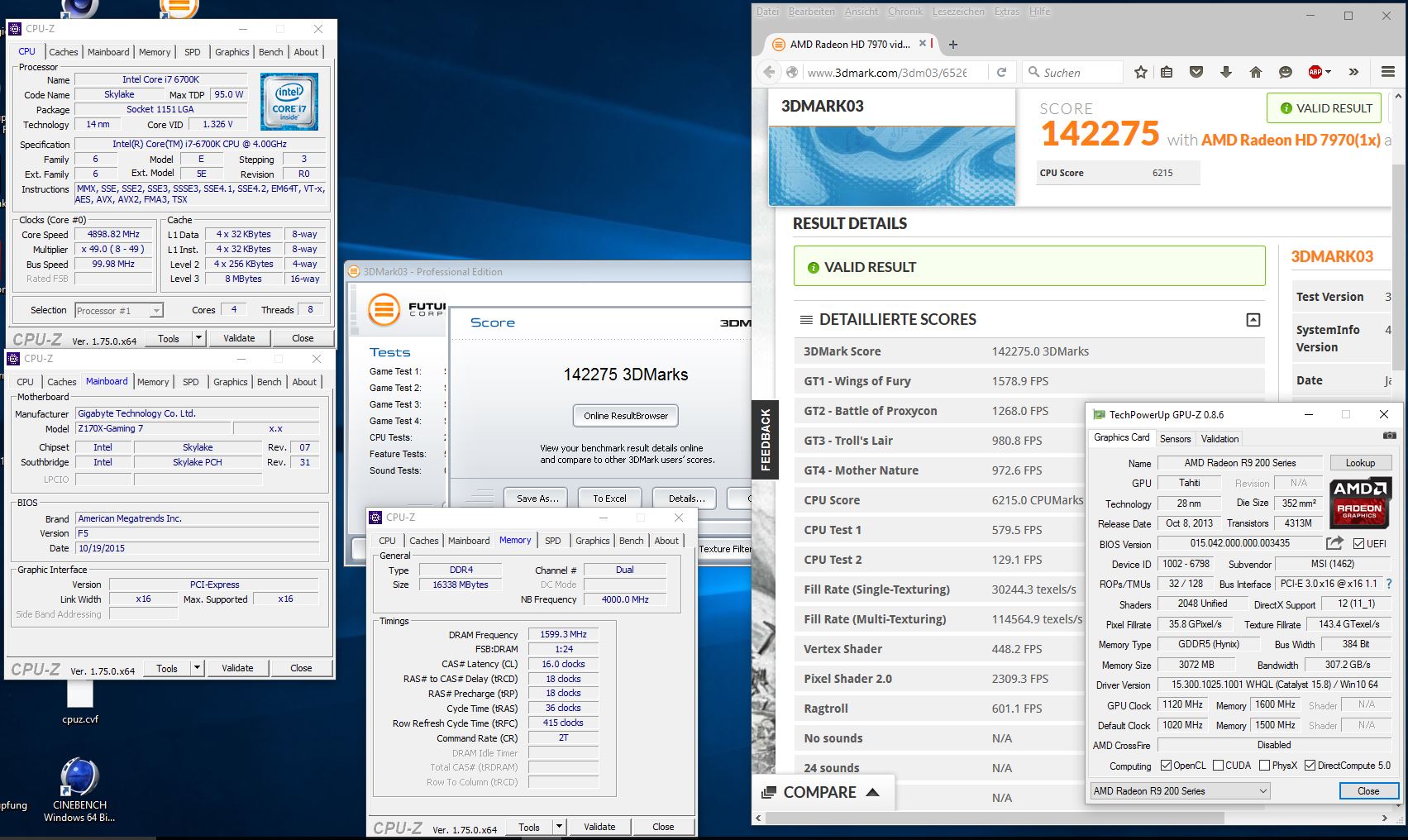Open a new Firefox tab

pos(953,45)
